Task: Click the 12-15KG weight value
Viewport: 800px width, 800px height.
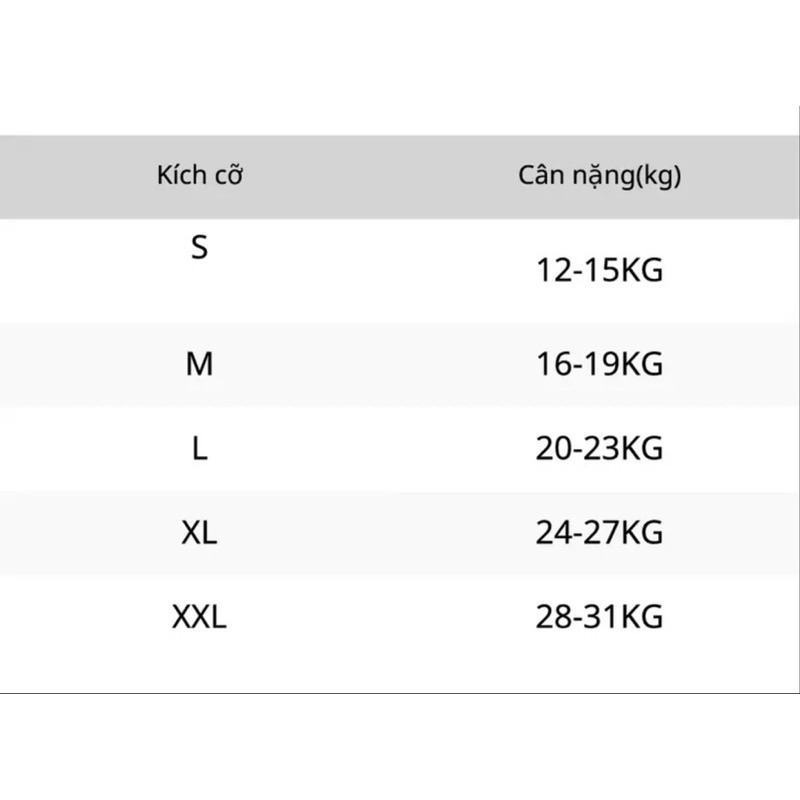Action: click(x=600, y=270)
